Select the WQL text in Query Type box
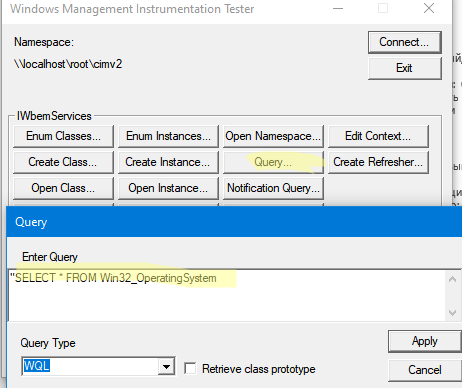Screen dimensions: 462x388 tap(37, 366)
